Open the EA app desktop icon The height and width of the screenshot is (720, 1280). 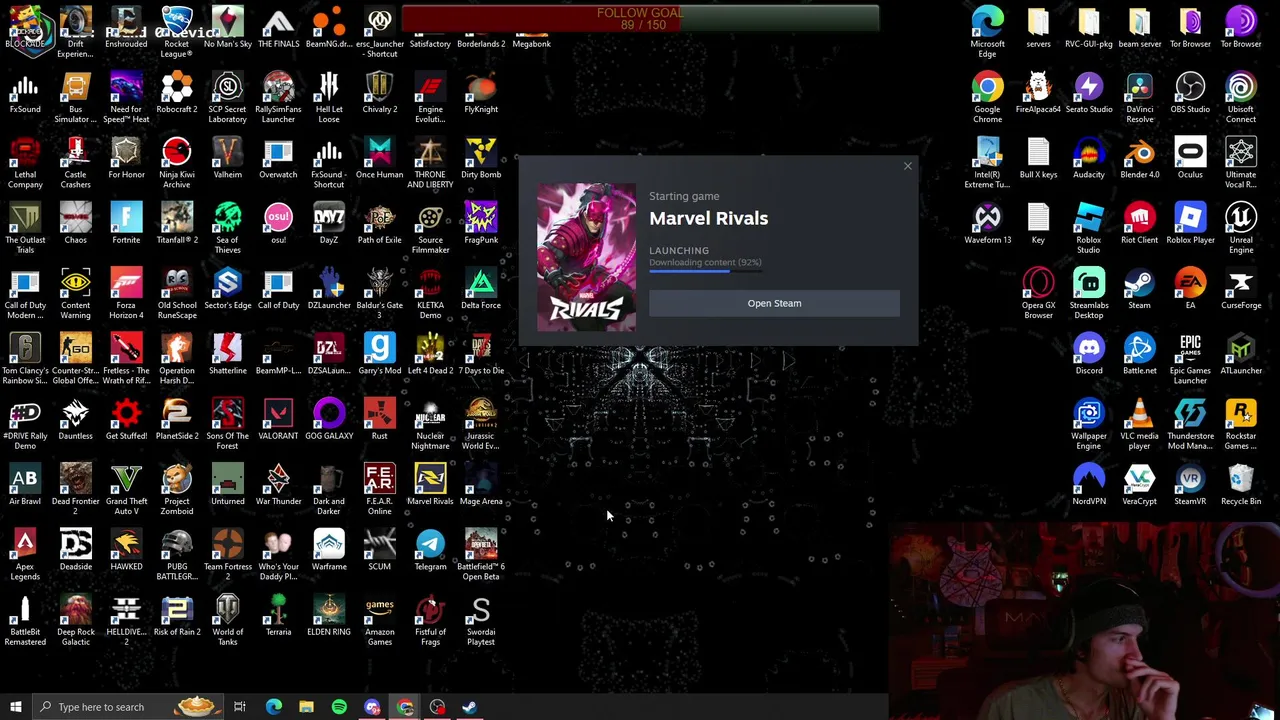pyautogui.click(x=1190, y=289)
